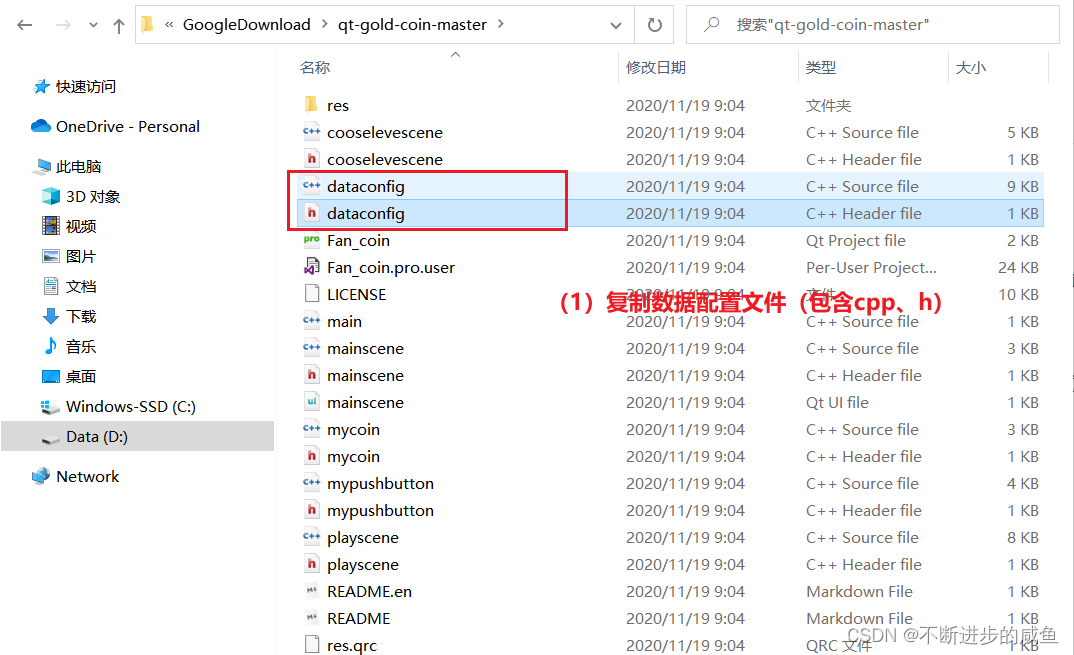This screenshot has height=655, width=1074.
Task: Select the dataconfig C++ source file icon
Action: coord(312,185)
